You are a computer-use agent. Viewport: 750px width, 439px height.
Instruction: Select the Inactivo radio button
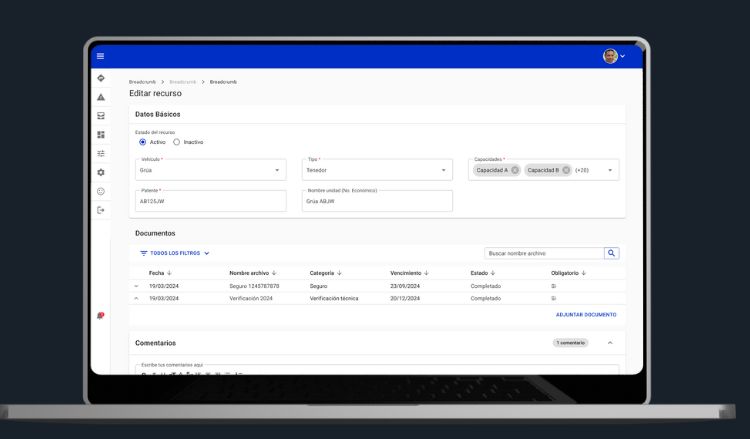click(x=177, y=142)
